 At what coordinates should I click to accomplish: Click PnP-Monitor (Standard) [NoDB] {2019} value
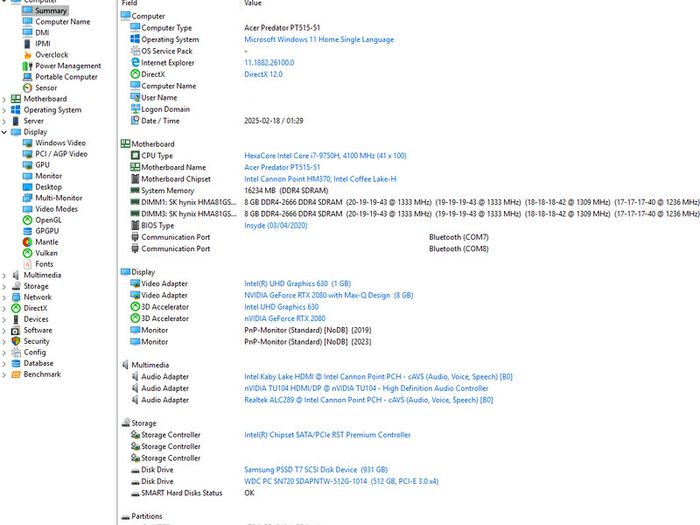click(308, 330)
